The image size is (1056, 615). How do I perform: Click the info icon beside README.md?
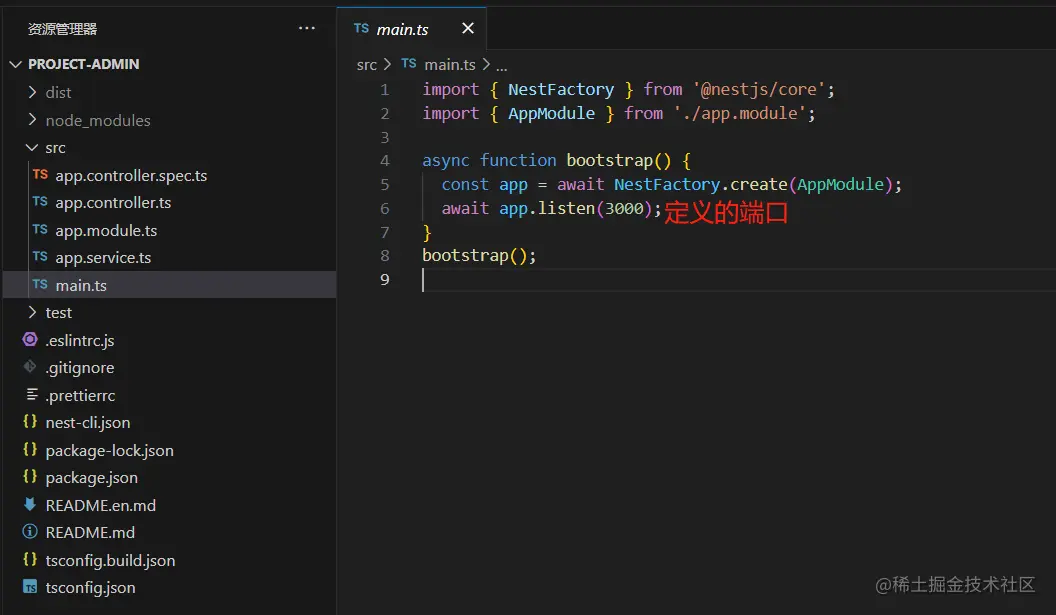coord(30,531)
